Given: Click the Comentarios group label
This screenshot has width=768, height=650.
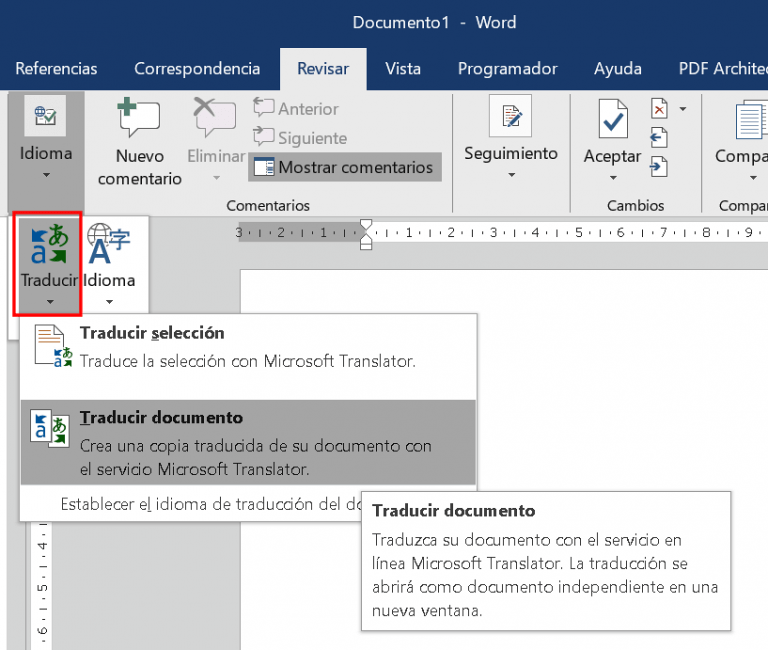Looking at the screenshot, I should [268, 205].
